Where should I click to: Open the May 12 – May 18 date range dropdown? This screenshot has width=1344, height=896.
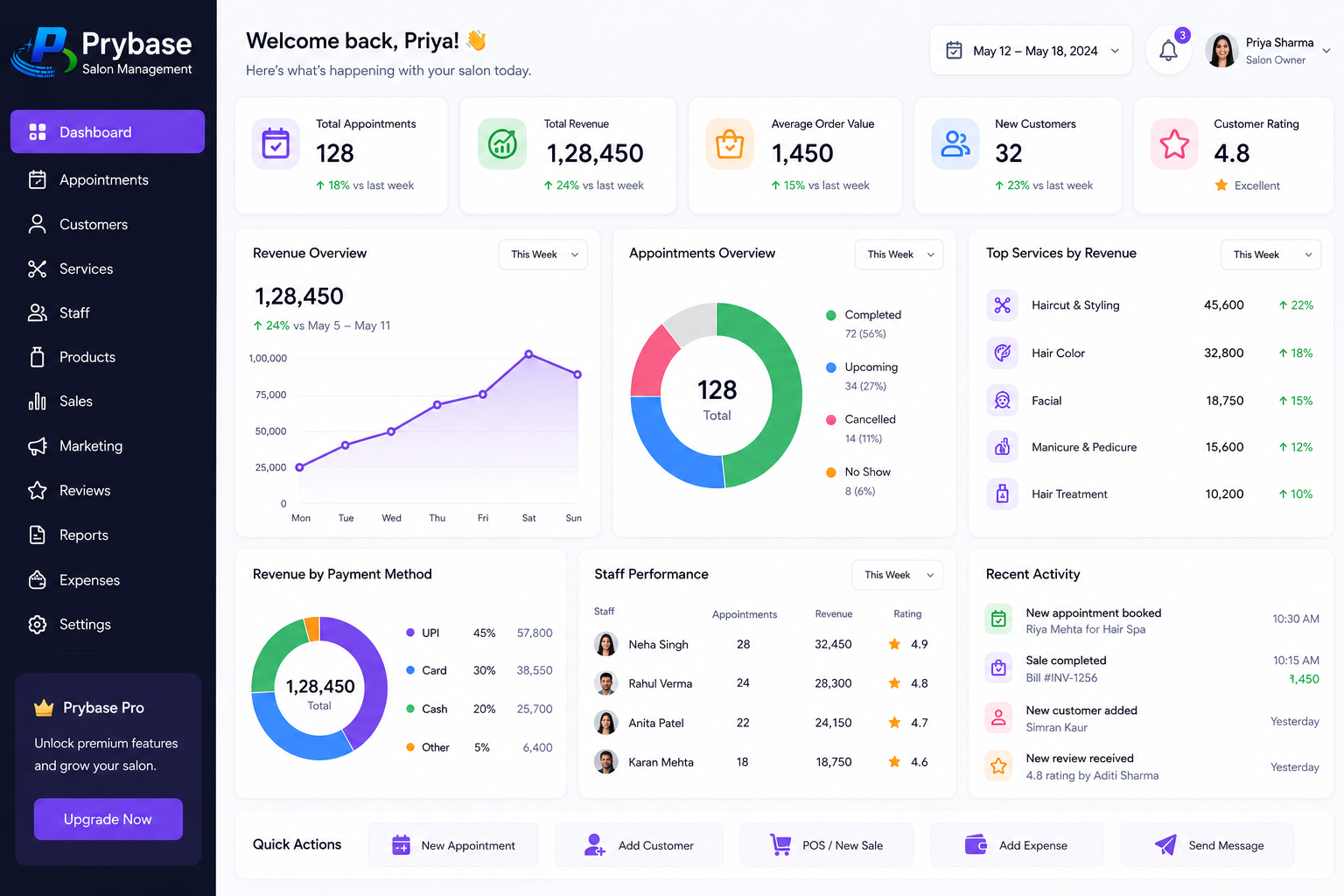(1031, 51)
